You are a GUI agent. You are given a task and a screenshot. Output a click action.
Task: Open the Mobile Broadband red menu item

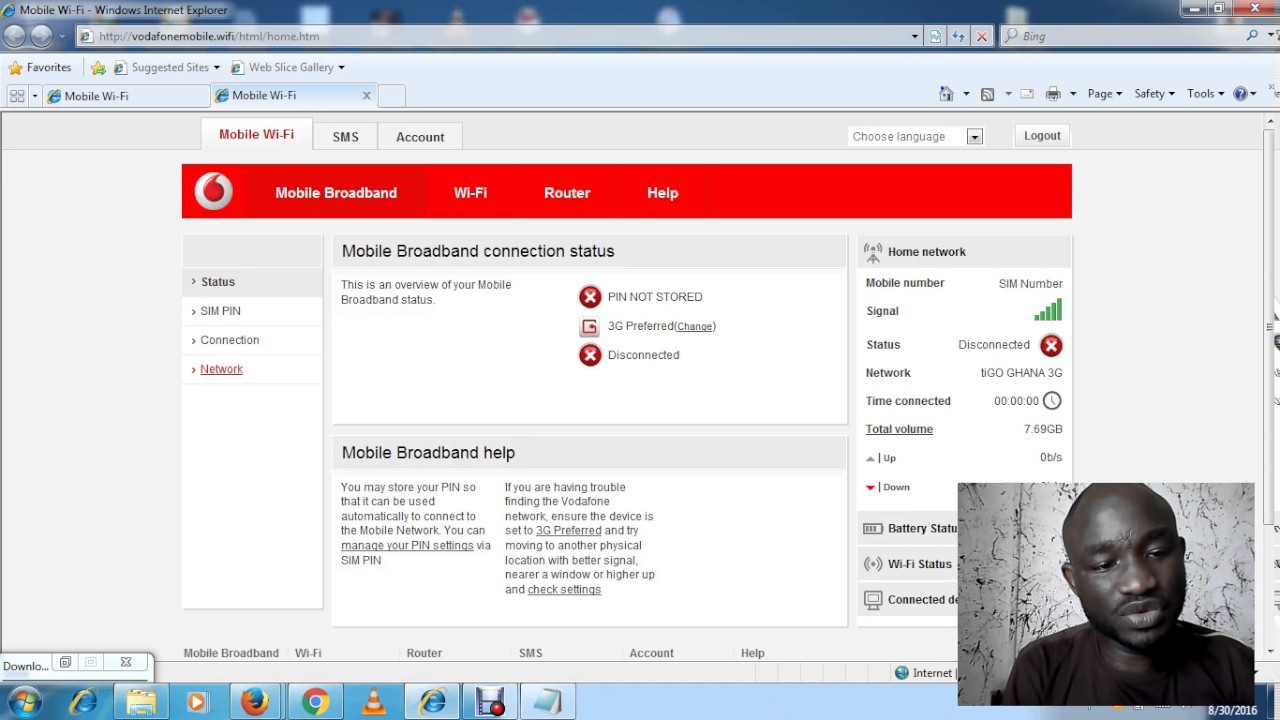click(x=336, y=192)
